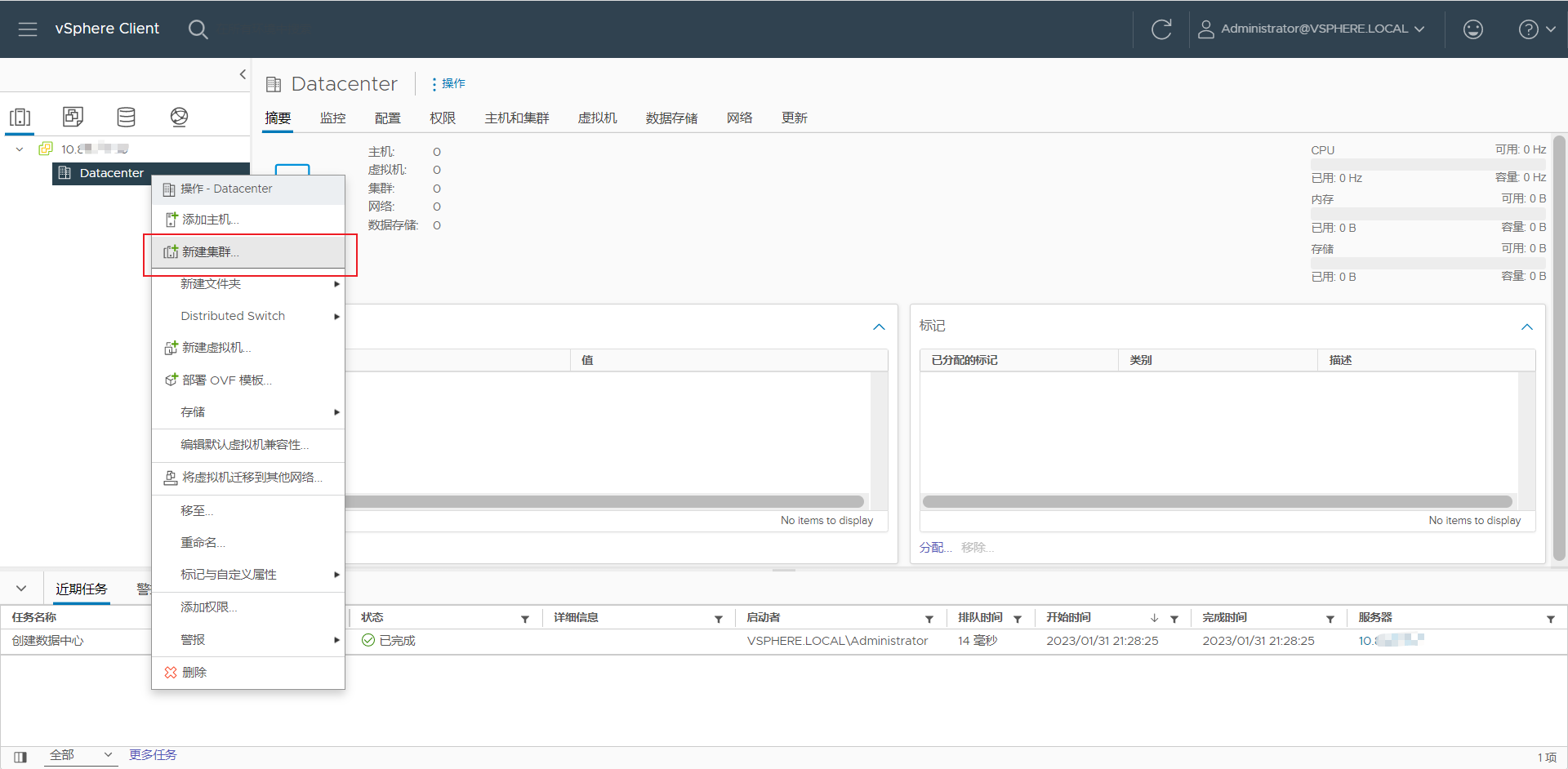The height and width of the screenshot is (769, 1568).
Task: Open the 全部 task filter dropdown
Action: (79, 754)
